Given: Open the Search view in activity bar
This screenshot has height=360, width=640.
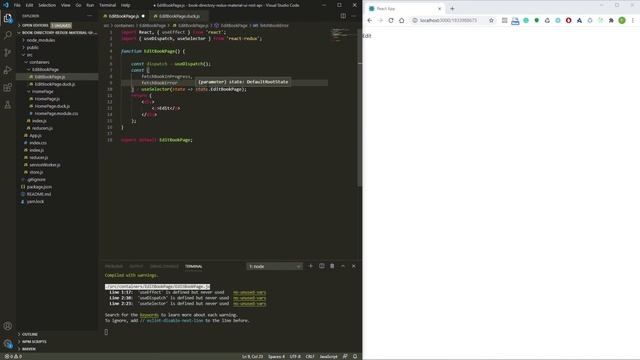Looking at the screenshot, I should coord(8,35).
